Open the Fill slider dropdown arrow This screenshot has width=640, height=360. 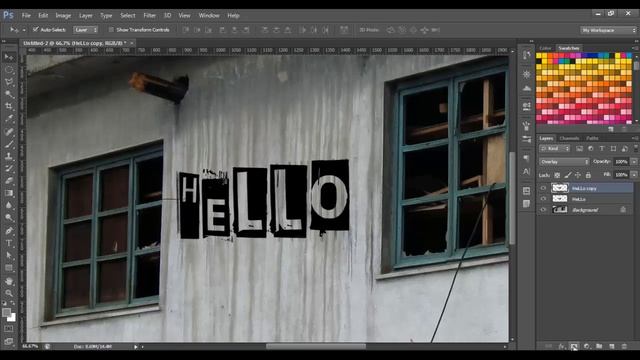[634, 175]
